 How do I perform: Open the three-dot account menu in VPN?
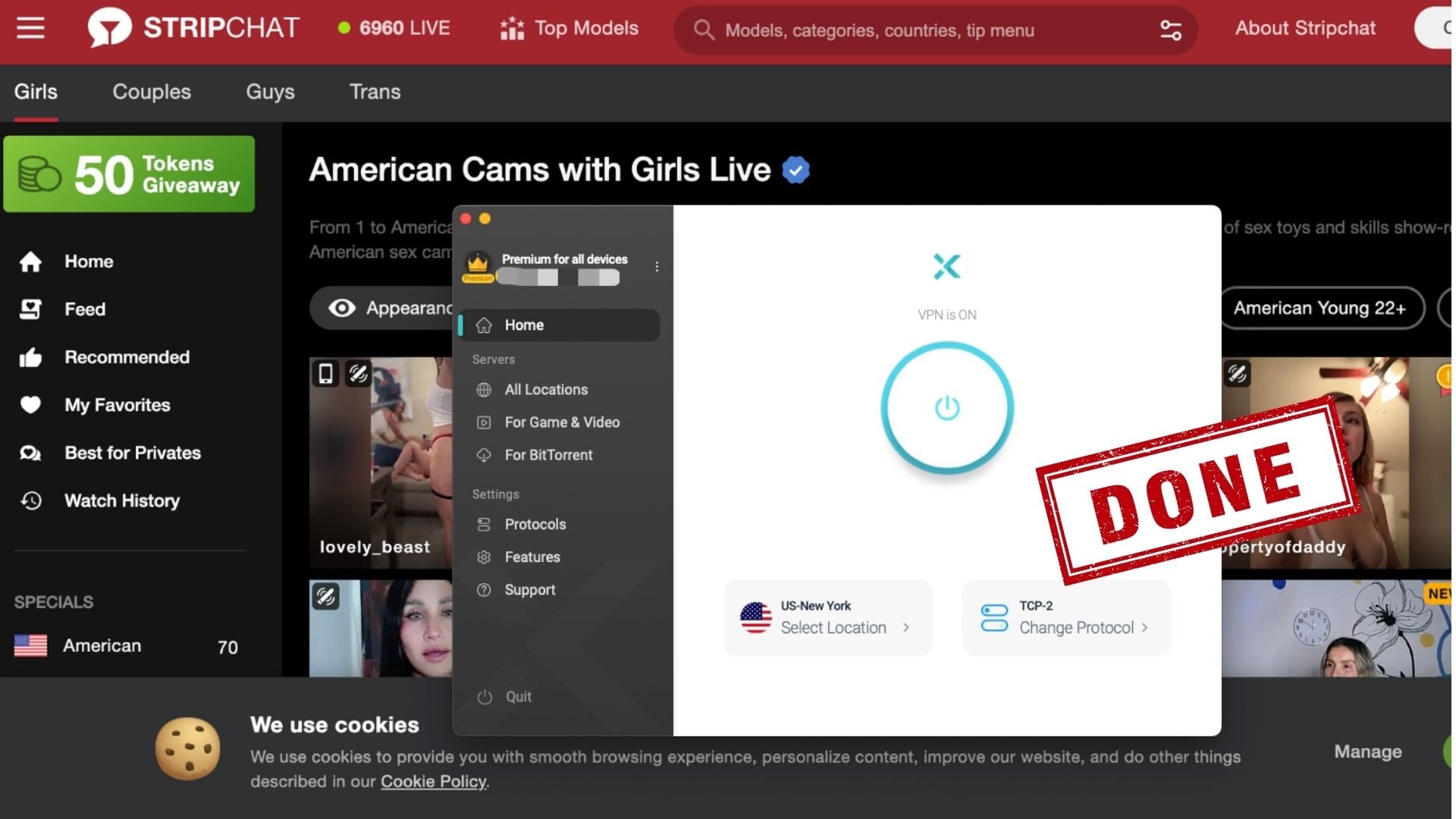(657, 267)
